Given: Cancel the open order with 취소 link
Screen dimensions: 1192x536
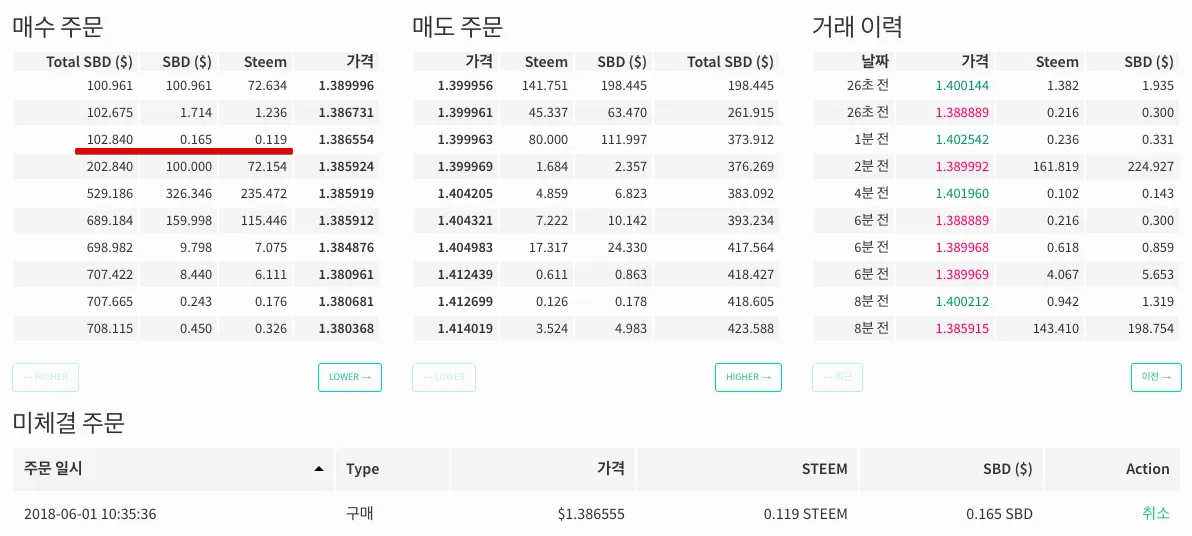Looking at the screenshot, I should point(1155,514).
